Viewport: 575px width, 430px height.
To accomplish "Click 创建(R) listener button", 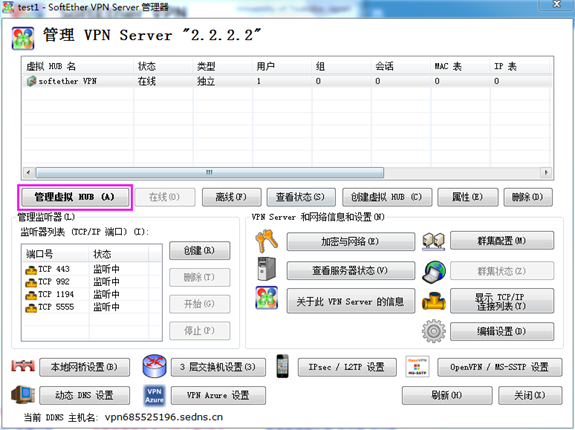I will point(199,251).
